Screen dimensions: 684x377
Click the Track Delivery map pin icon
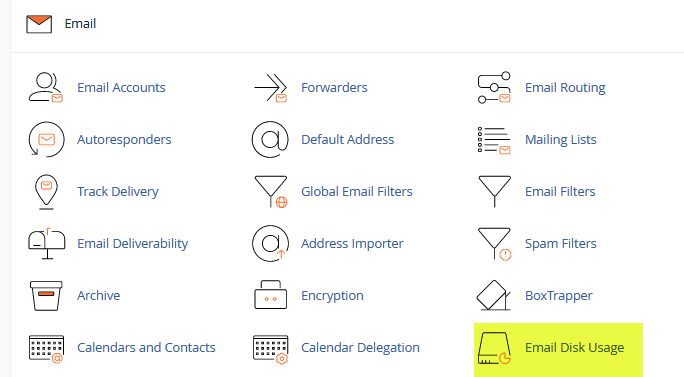click(x=46, y=192)
